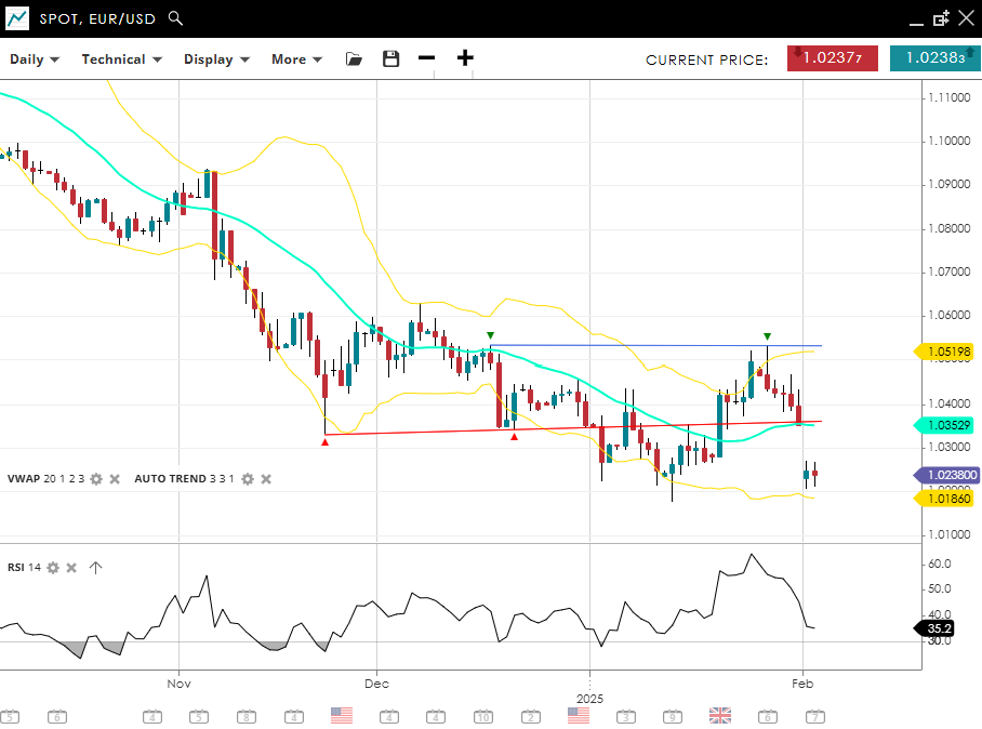Click the red sell price 1.0237 button
This screenshot has width=982, height=729.
pyautogui.click(x=832, y=58)
